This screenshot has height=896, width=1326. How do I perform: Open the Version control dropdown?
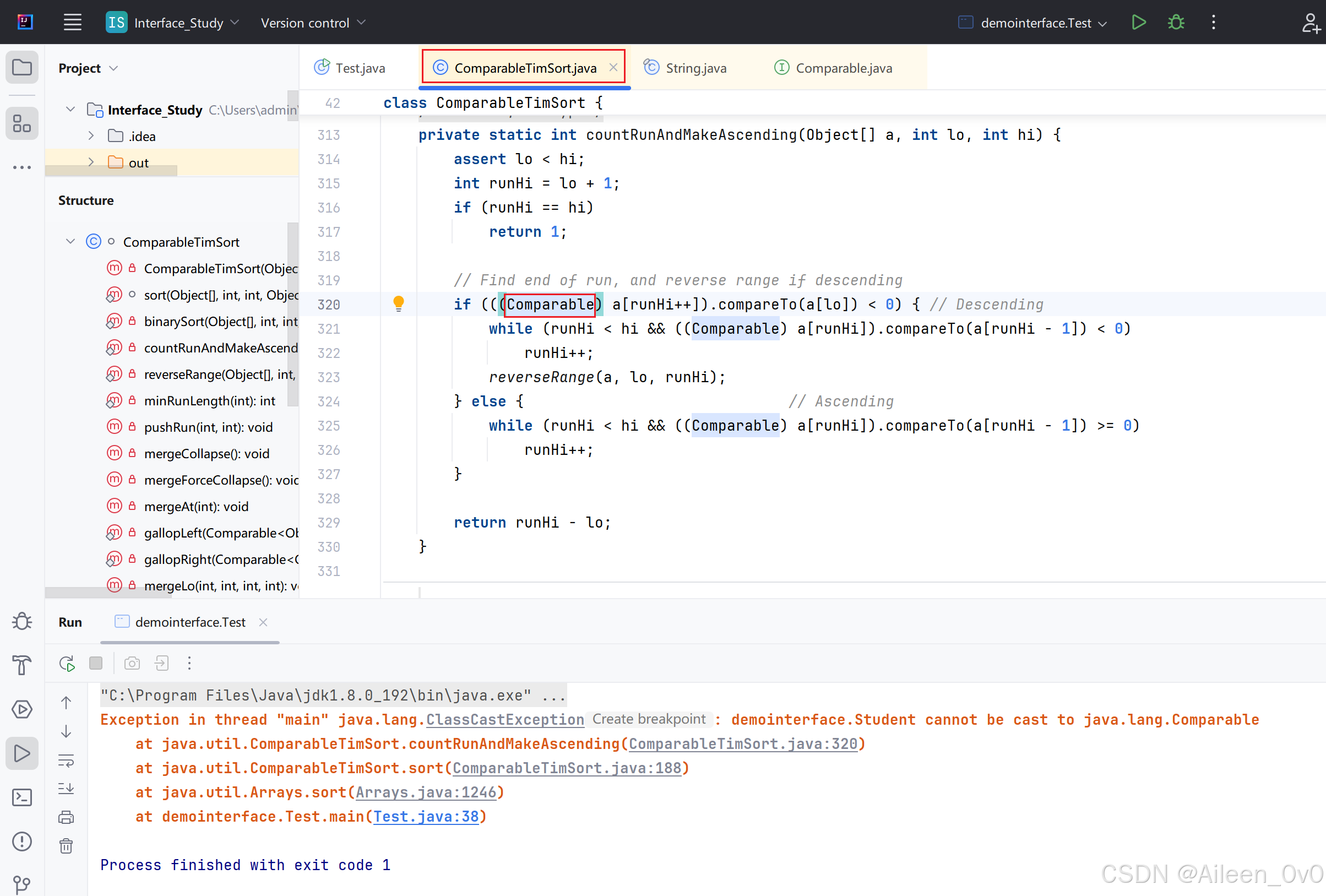pyautogui.click(x=313, y=23)
